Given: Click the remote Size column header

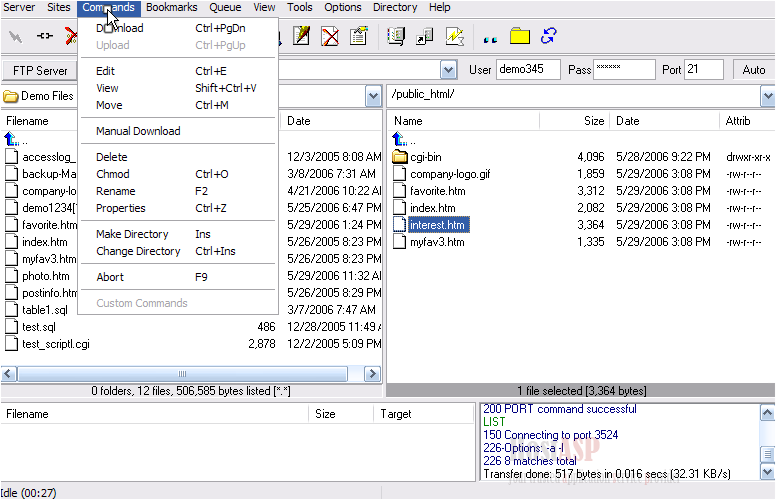Looking at the screenshot, I should [x=574, y=121].
